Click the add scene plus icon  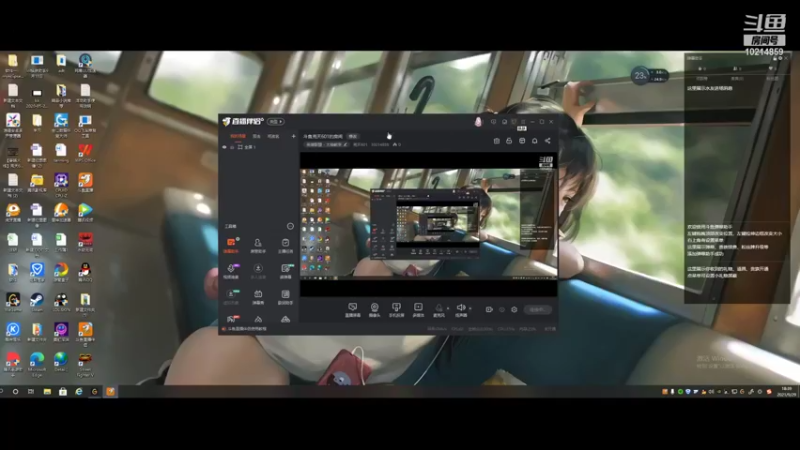point(293,136)
